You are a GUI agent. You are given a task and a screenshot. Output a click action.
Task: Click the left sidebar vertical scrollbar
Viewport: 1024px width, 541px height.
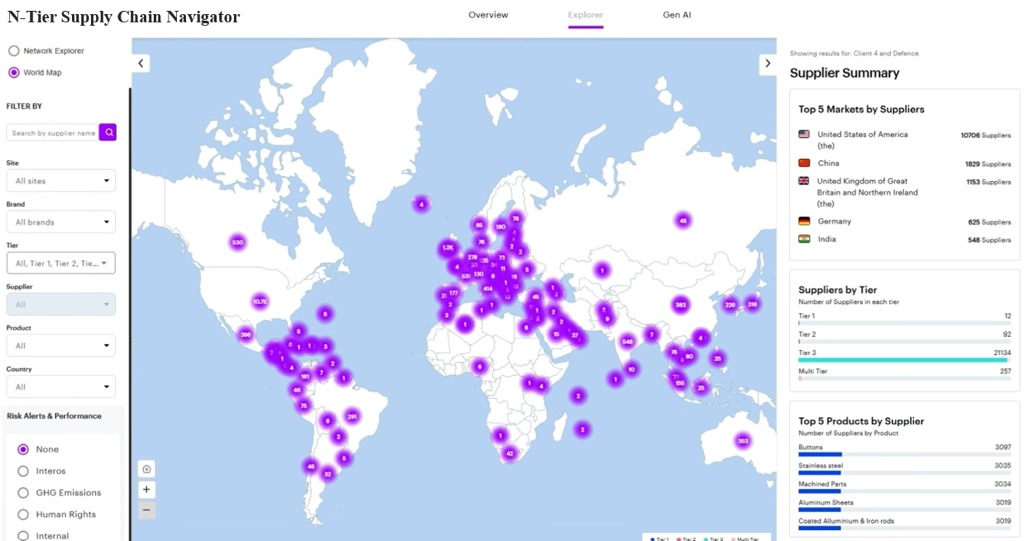coord(130,314)
